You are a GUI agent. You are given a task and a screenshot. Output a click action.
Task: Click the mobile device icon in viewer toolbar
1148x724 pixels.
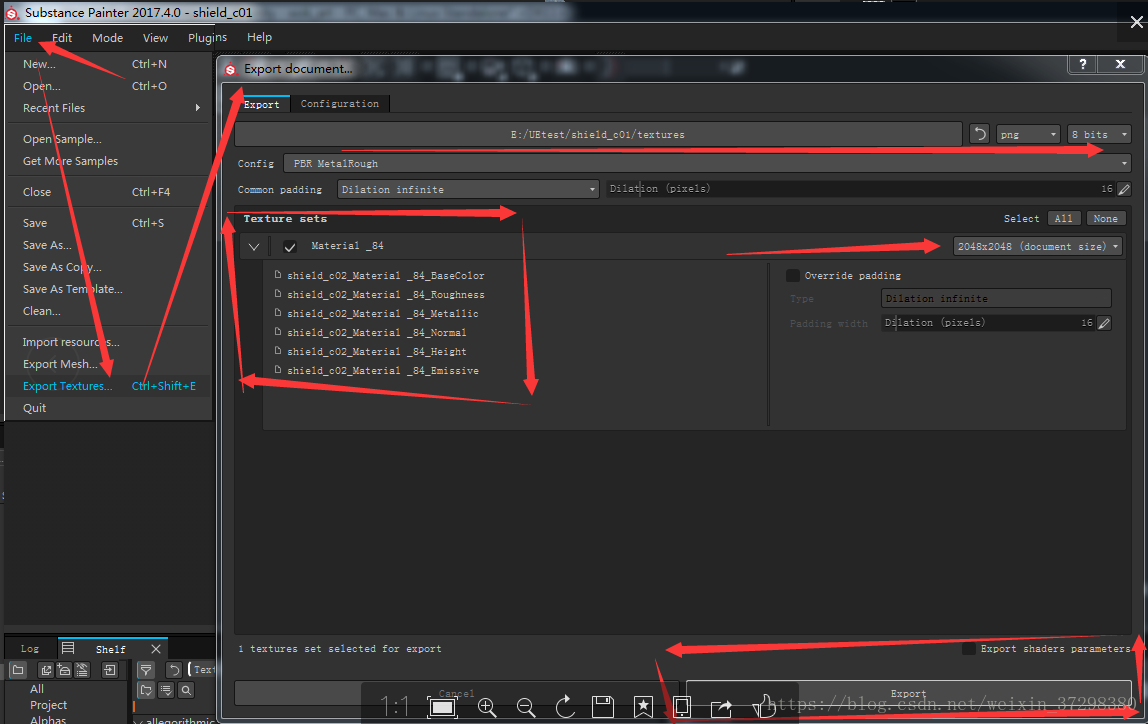682,706
